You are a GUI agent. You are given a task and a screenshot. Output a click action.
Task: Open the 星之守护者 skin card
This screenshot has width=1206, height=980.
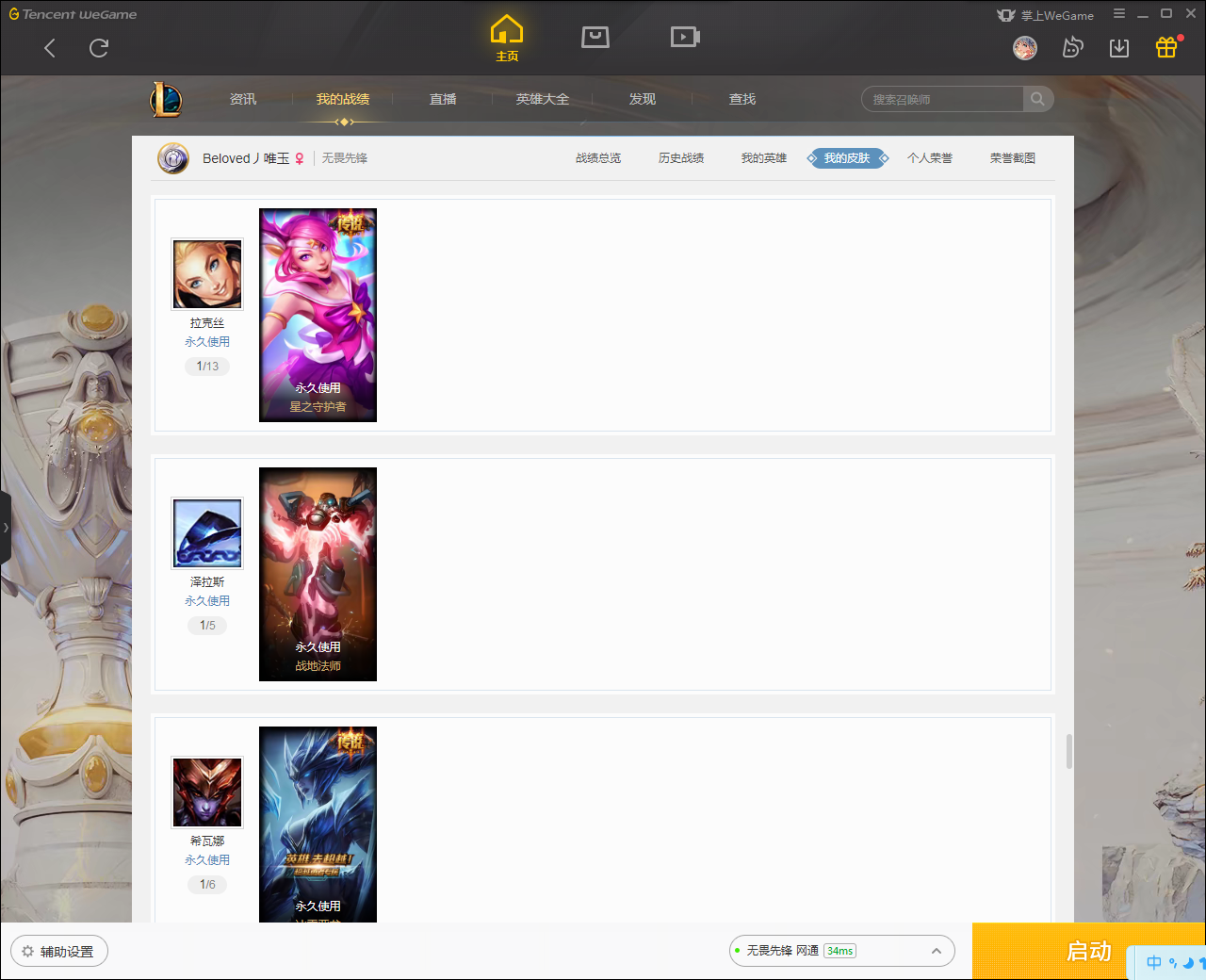coord(318,315)
